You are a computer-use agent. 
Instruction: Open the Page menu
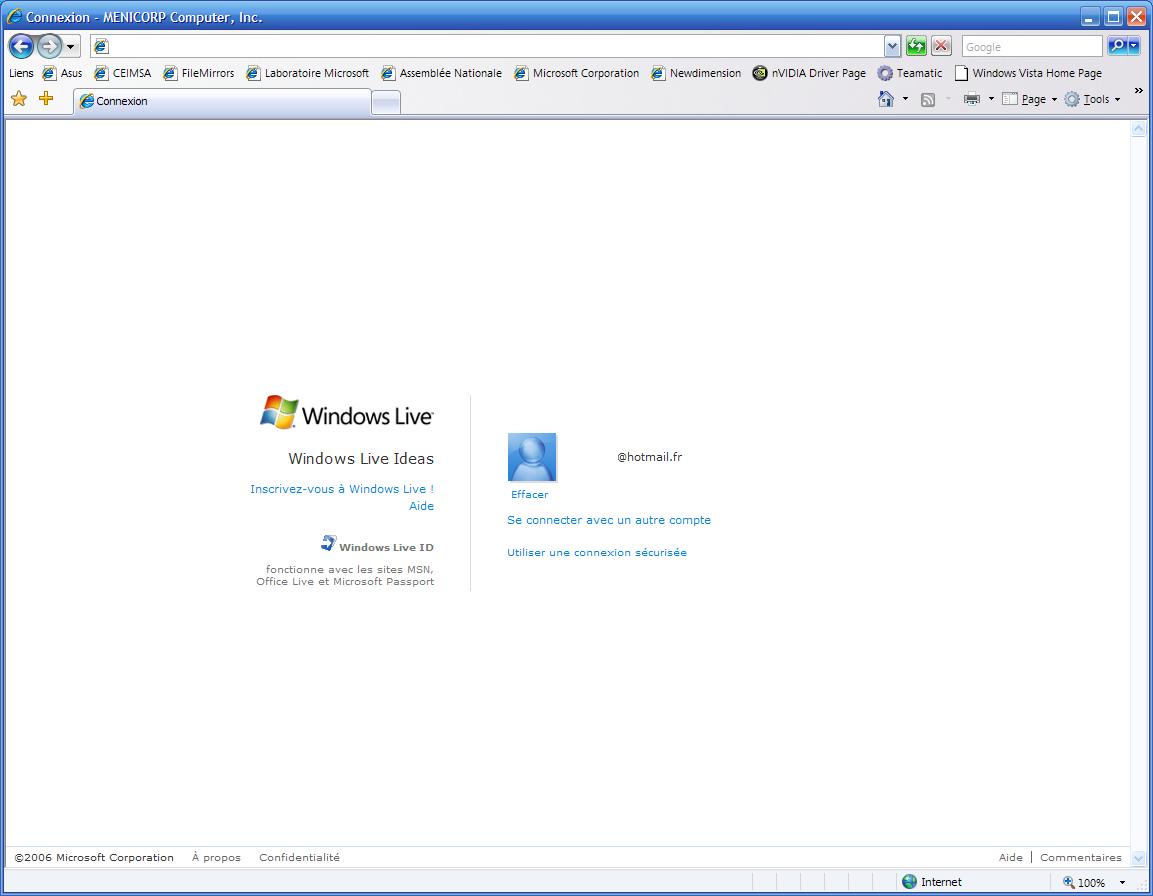click(x=1029, y=99)
